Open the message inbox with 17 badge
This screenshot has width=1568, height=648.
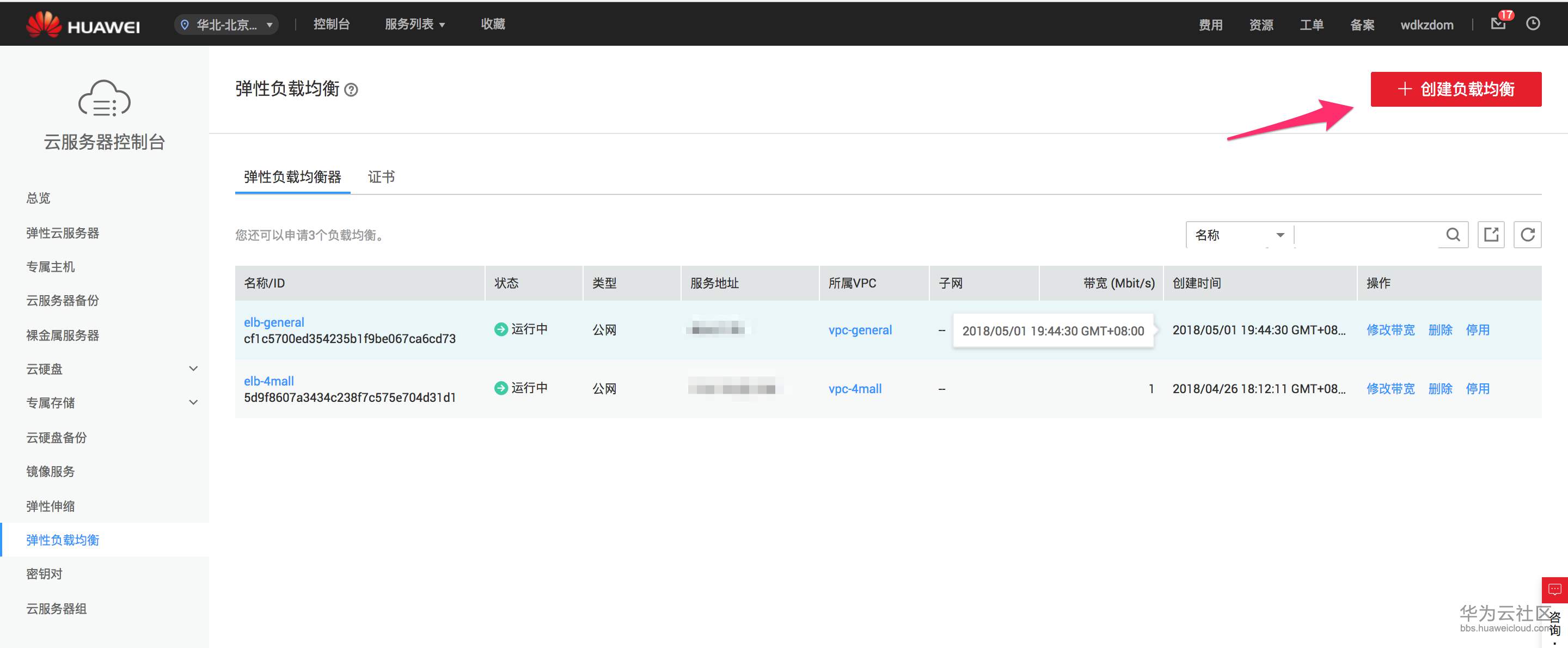click(x=1498, y=24)
